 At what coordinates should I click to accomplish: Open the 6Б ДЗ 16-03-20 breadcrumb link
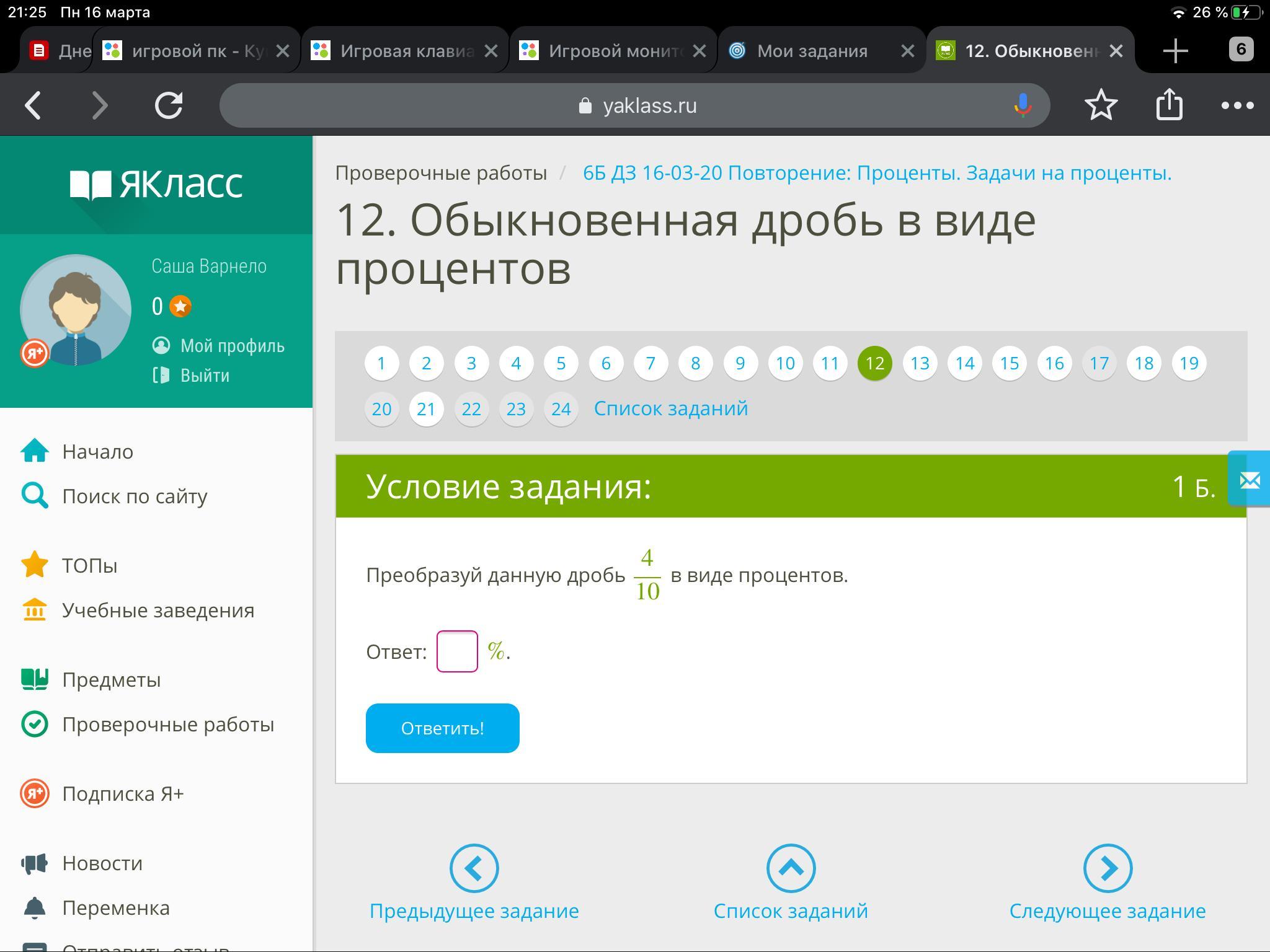coord(877,173)
